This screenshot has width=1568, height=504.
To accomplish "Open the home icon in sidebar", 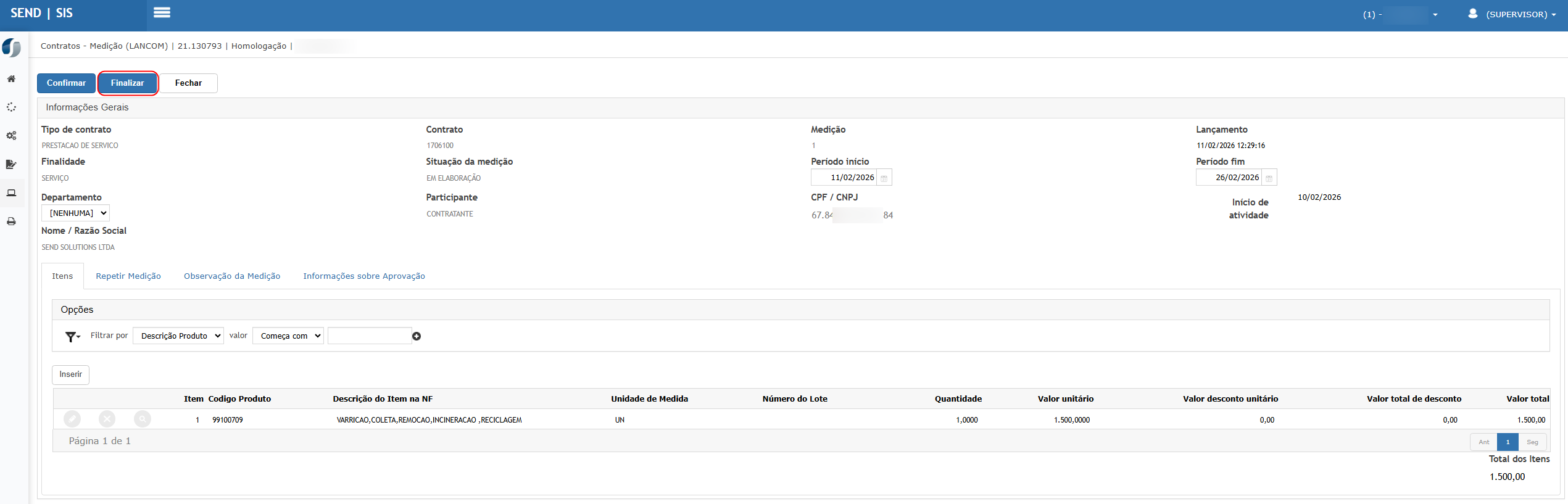I will [11, 79].
